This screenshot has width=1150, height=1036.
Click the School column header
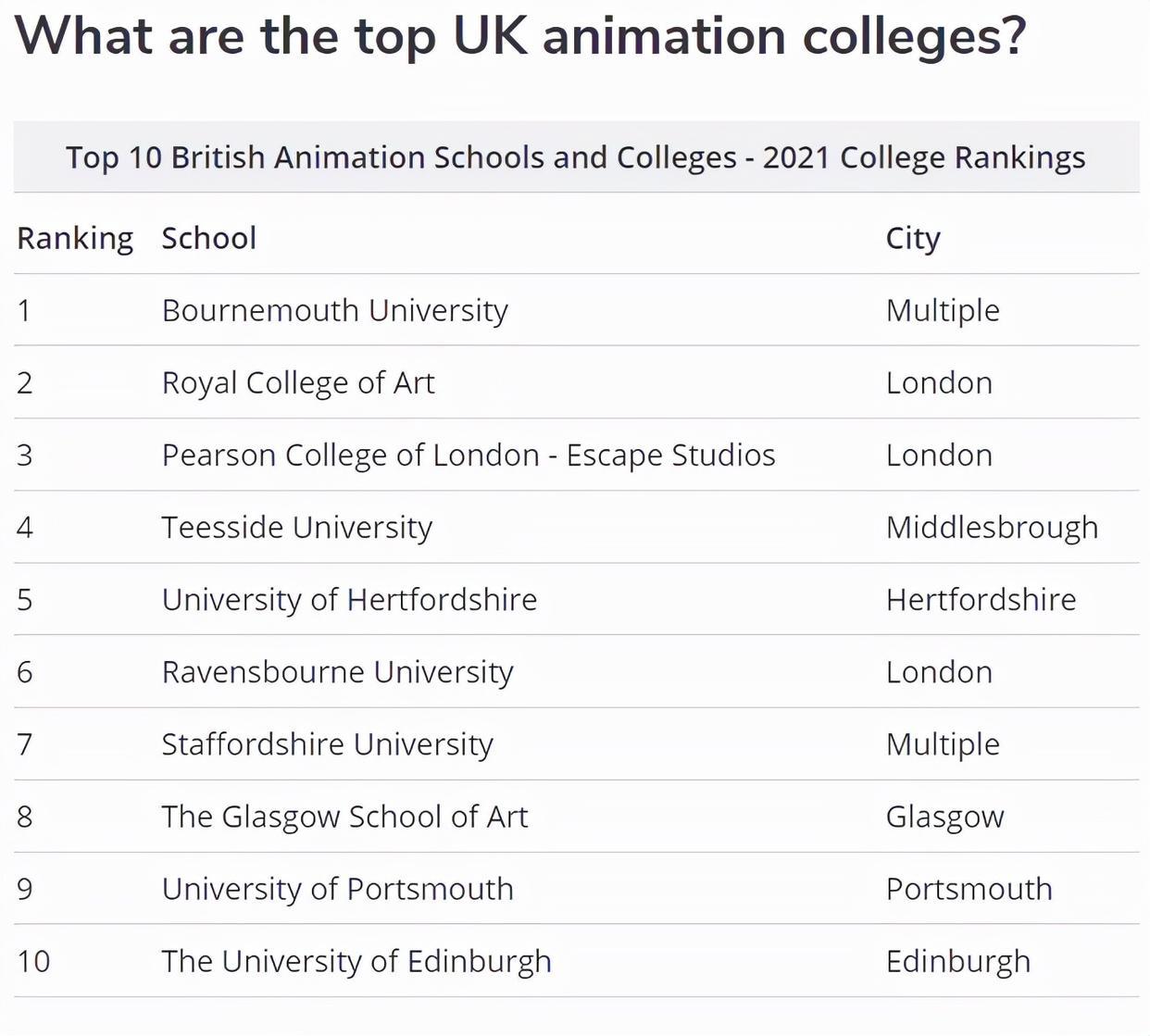[x=208, y=238]
